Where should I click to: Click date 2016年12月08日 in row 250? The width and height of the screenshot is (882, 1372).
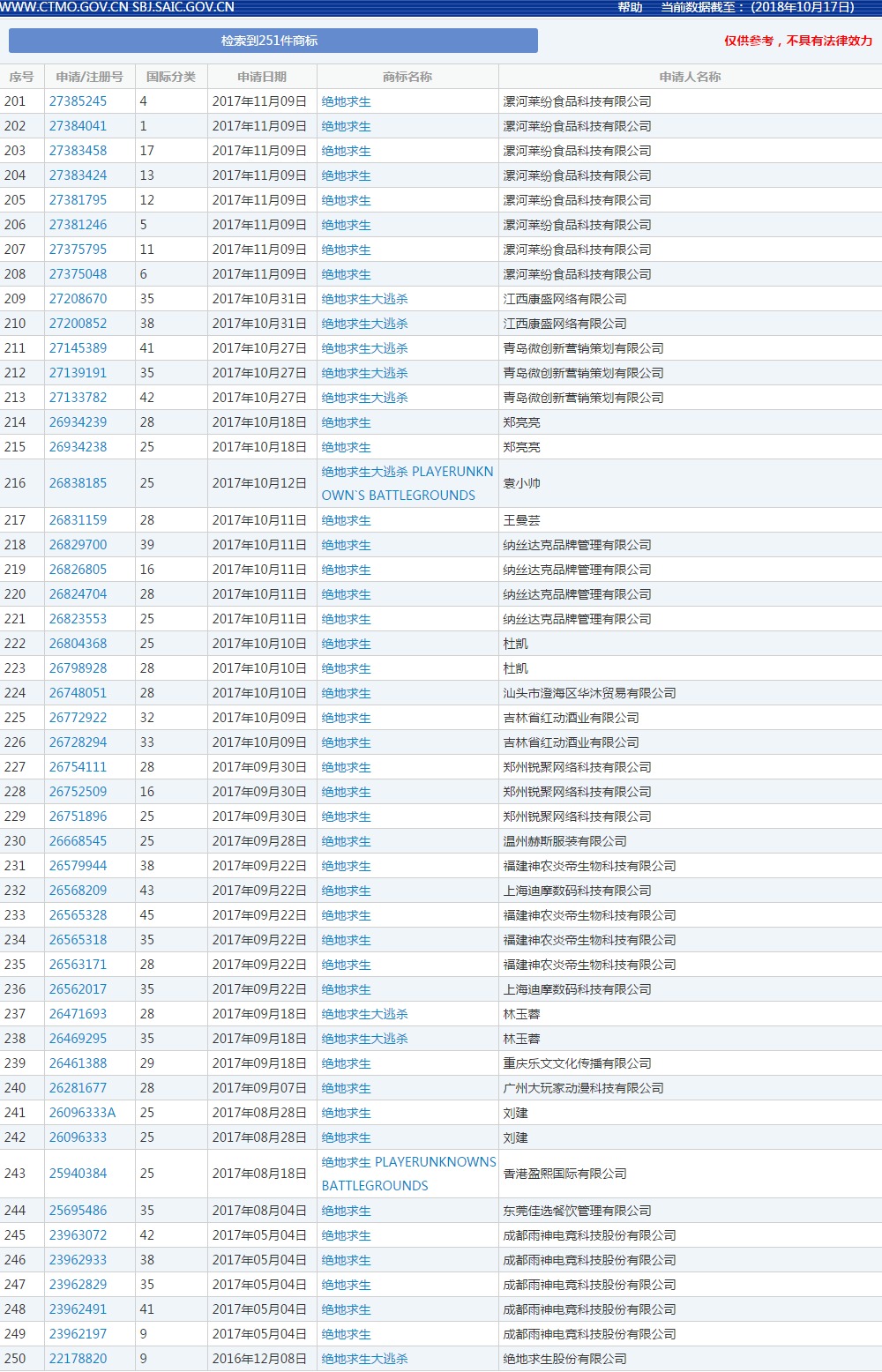point(259,1359)
